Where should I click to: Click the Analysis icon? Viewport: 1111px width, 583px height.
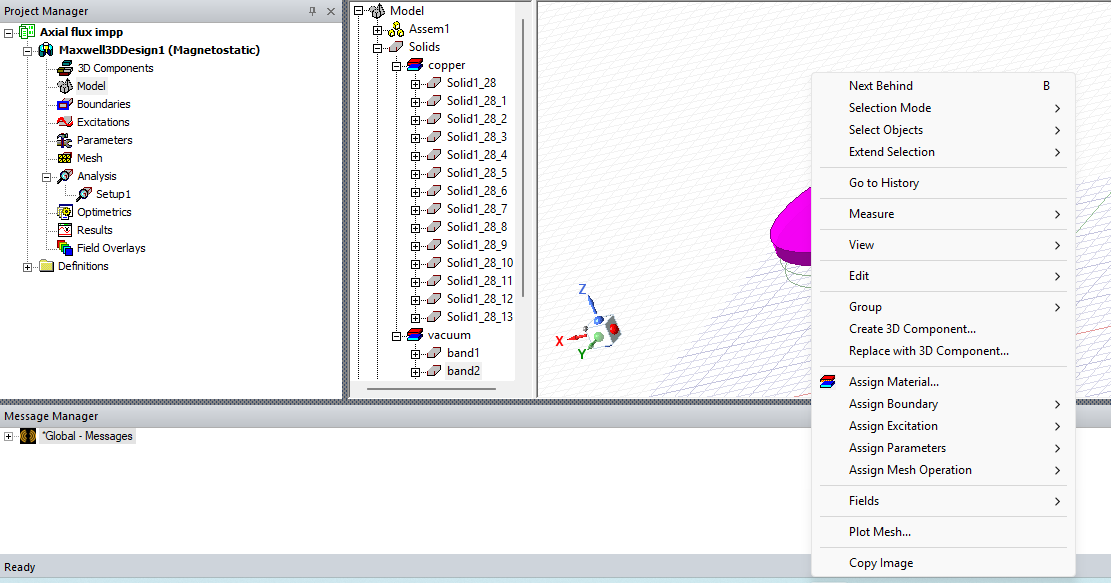(x=65, y=176)
